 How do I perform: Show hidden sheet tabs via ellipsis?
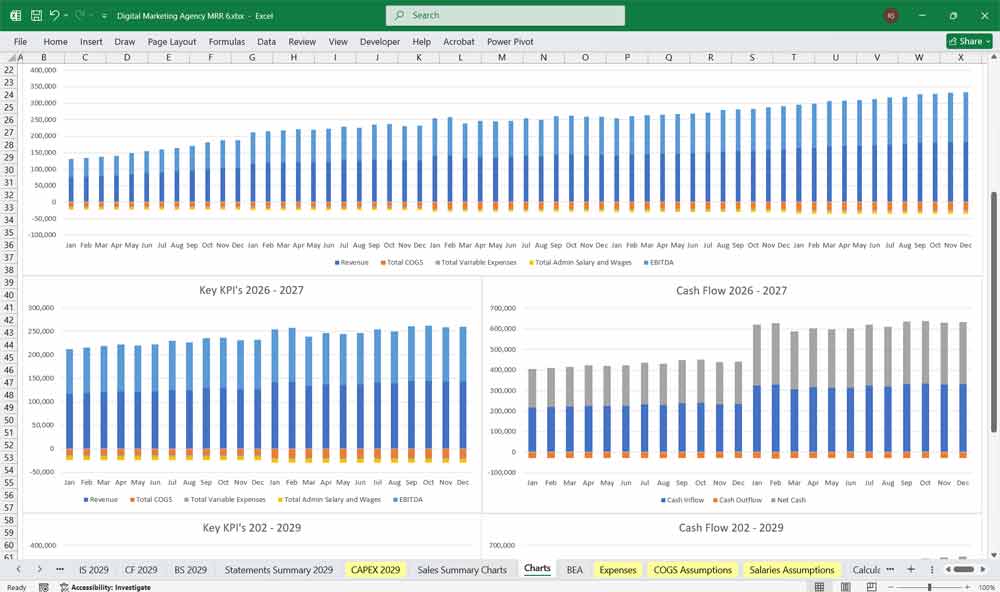pos(59,569)
